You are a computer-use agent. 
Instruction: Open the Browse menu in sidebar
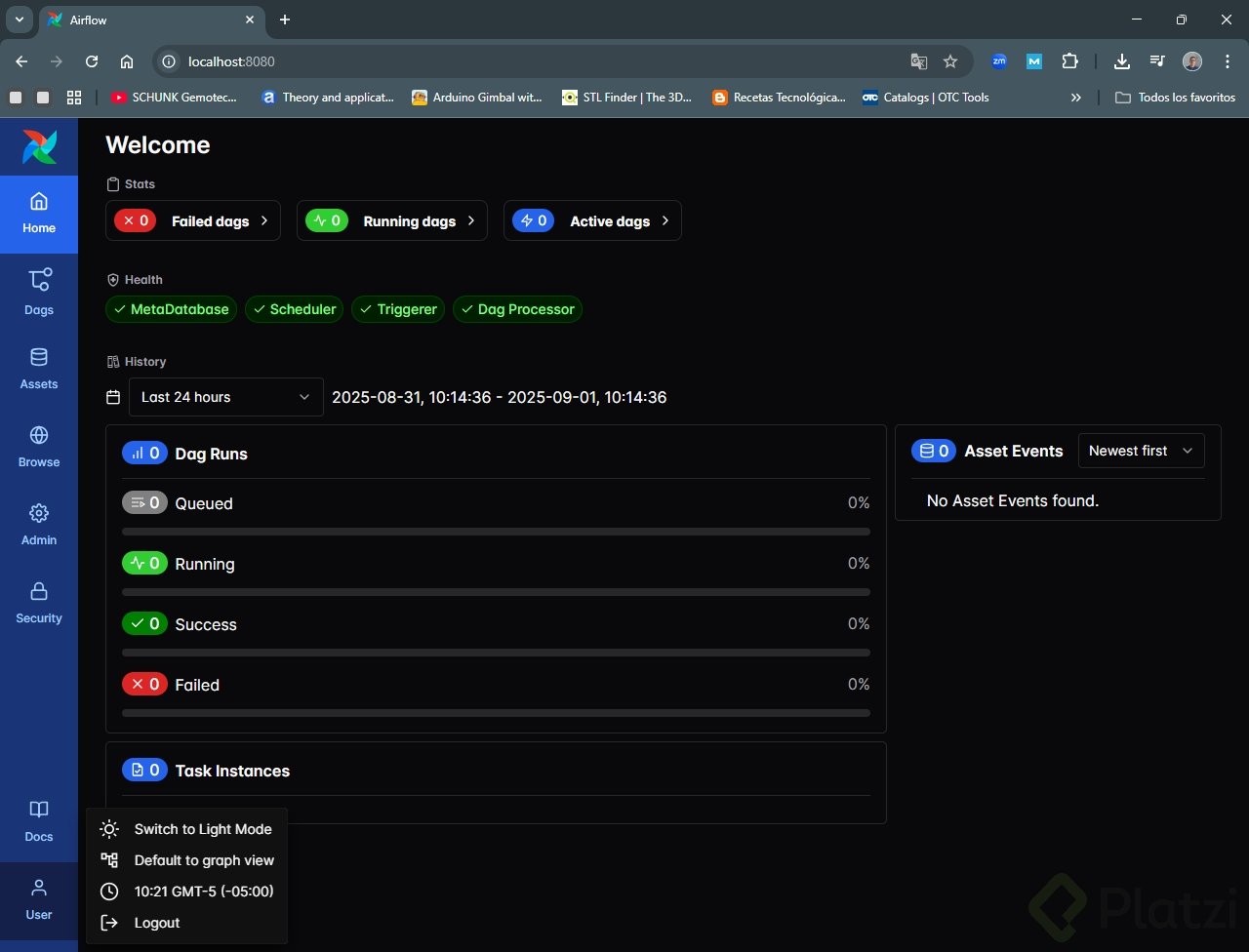[39, 447]
